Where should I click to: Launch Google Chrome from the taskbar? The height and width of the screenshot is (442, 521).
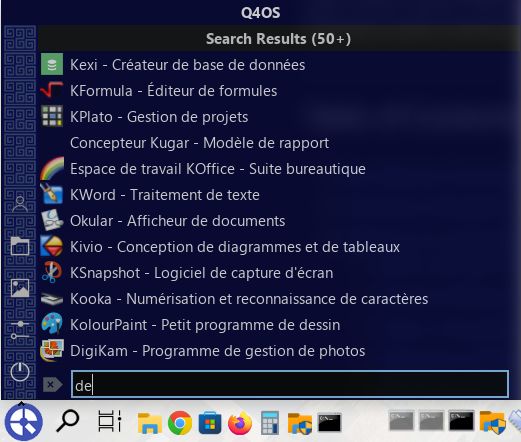[x=180, y=423]
